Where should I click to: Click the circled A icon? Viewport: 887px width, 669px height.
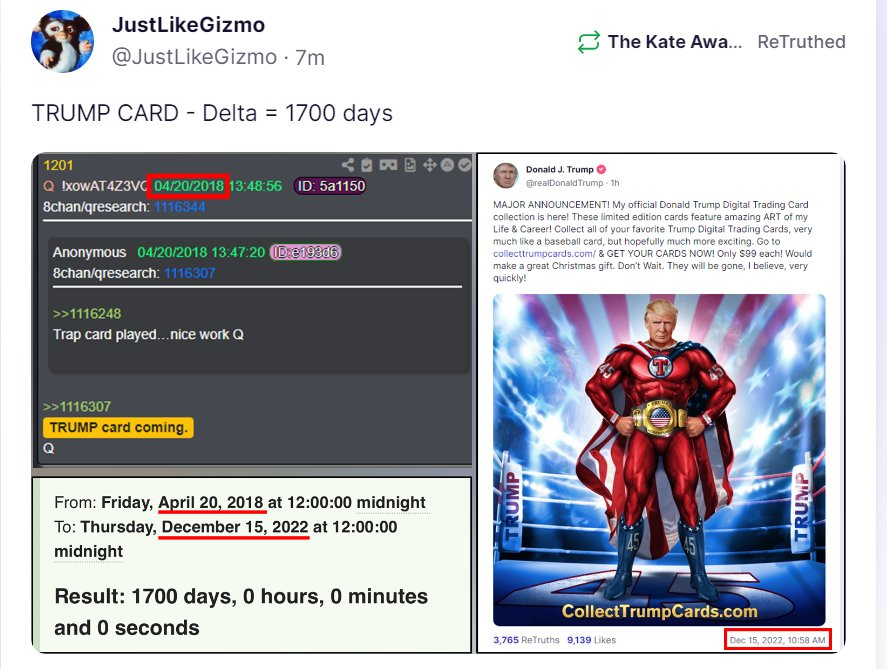click(x=447, y=165)
